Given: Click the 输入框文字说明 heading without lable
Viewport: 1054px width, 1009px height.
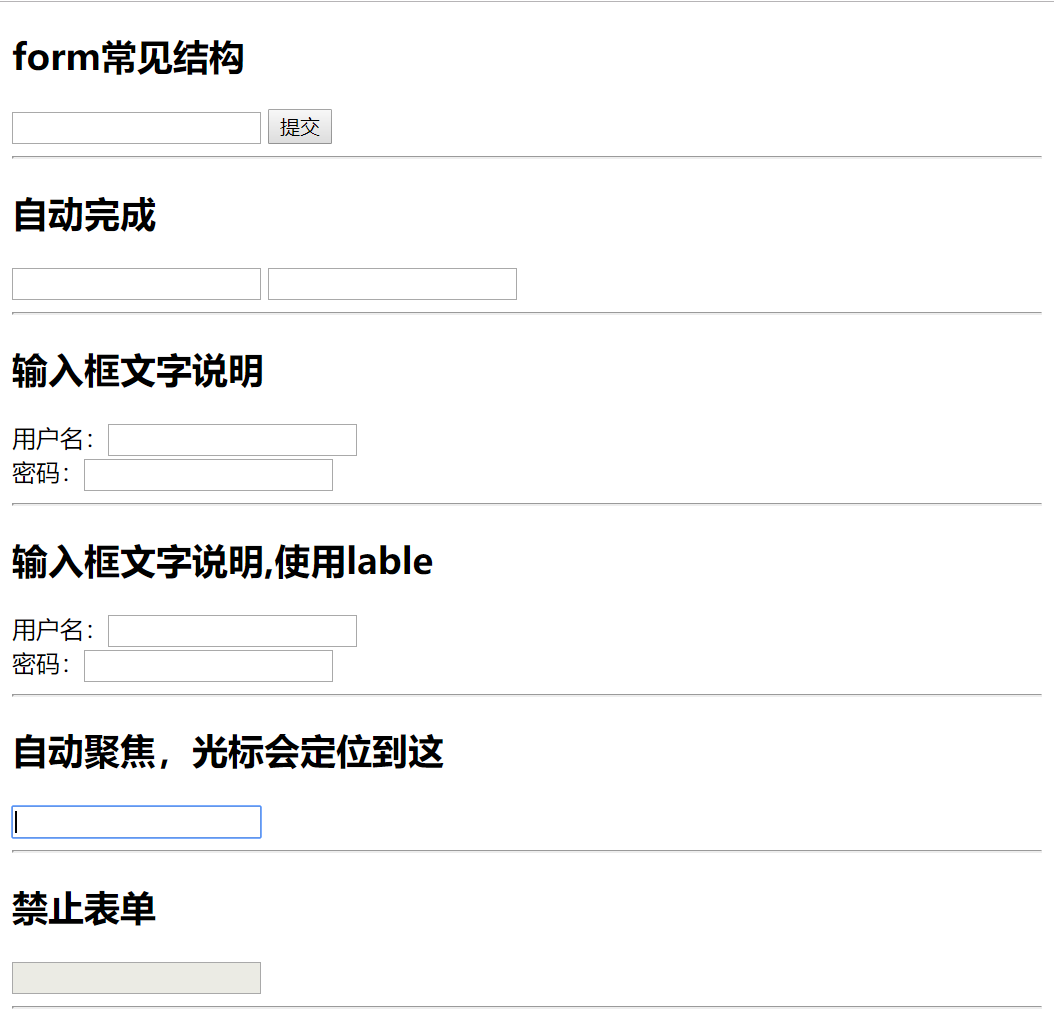Looking at the screenshot, I should pos(137,371).
